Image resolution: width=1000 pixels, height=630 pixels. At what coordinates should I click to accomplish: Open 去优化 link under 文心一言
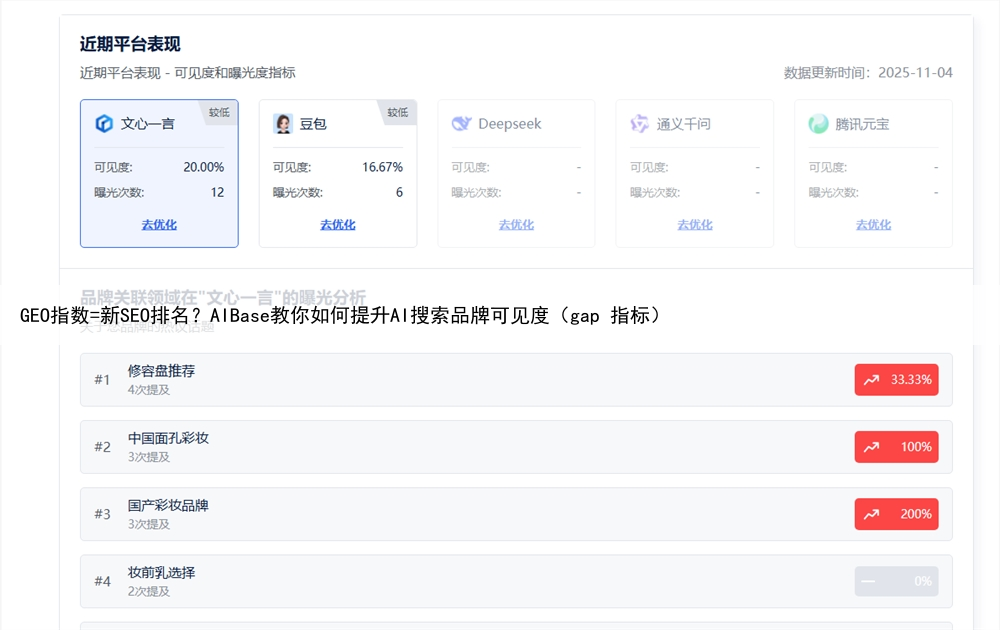tap(159, 225)
